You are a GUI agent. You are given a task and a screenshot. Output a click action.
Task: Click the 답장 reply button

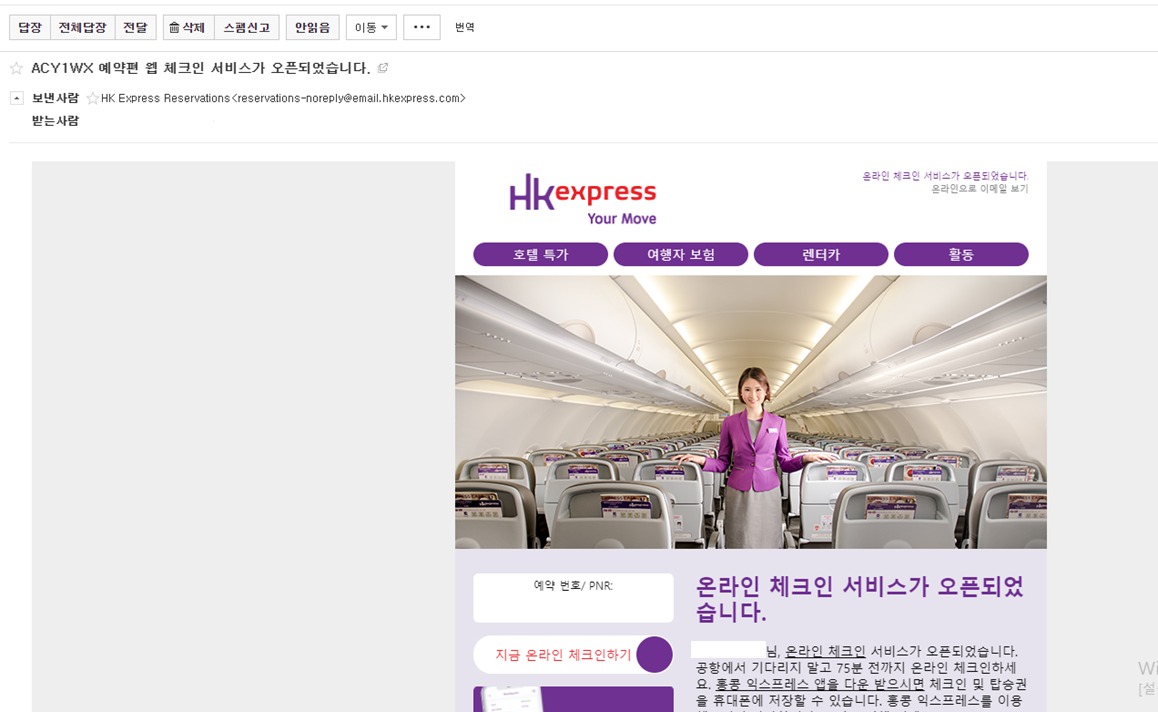30,27
